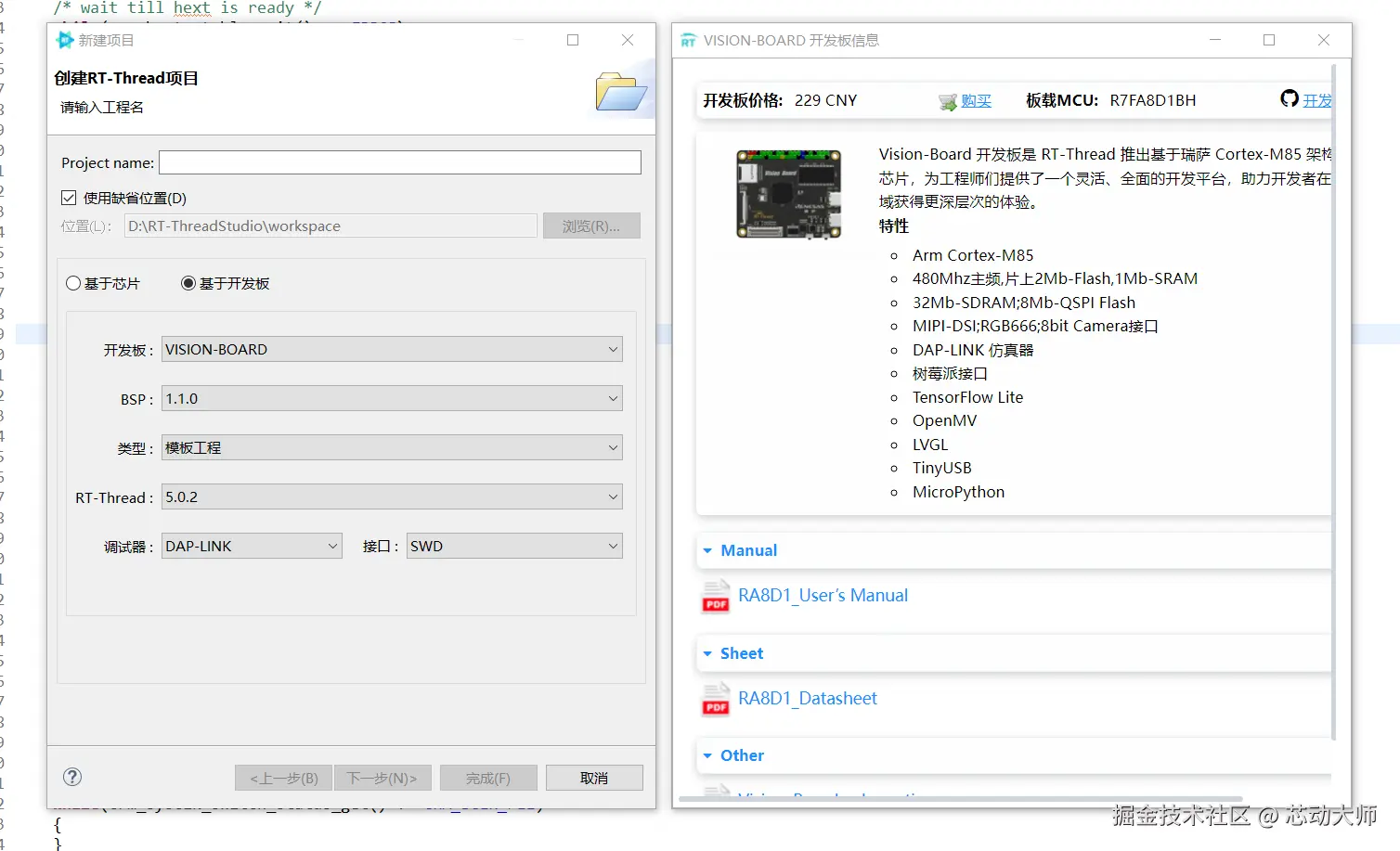Select the chip-based radio button
The image size is (1400, 851).
(73, 283)
